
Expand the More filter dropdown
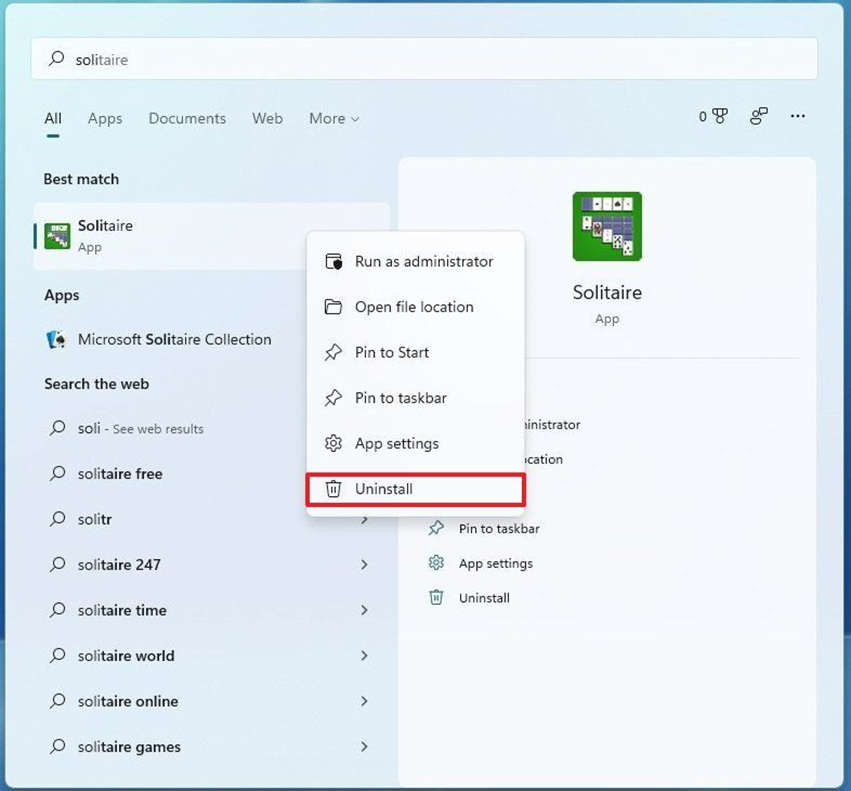[334, 118]
